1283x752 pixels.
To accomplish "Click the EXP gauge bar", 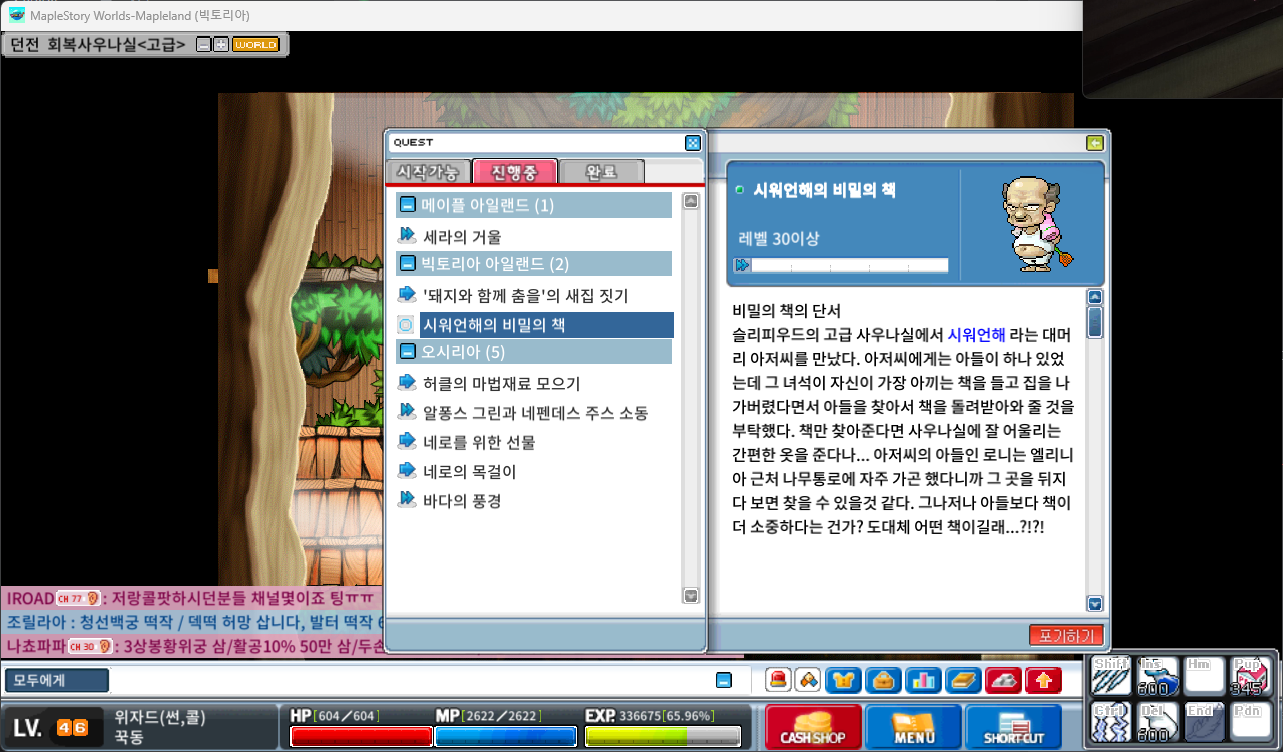I will point(662,737).
